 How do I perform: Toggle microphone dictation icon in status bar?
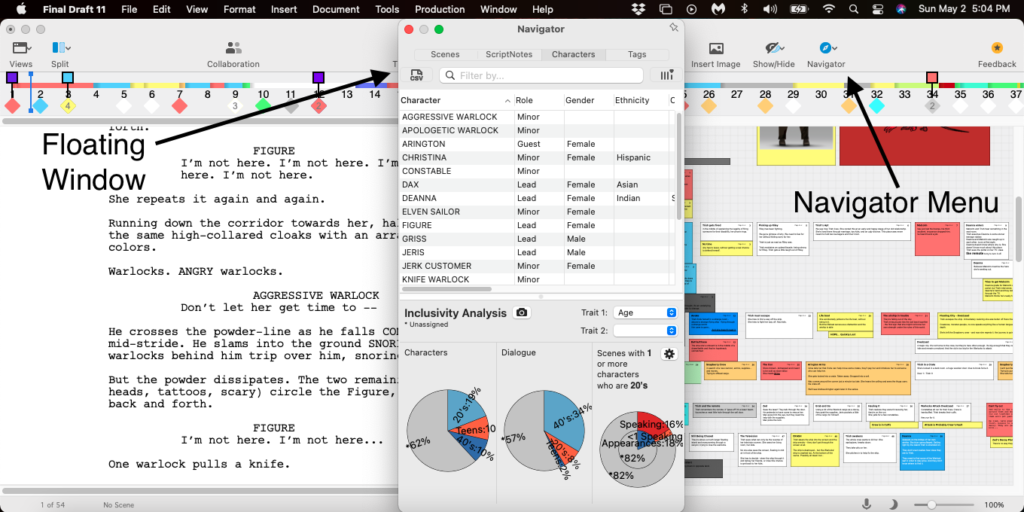pyautogui.click(x=866, y=504)
